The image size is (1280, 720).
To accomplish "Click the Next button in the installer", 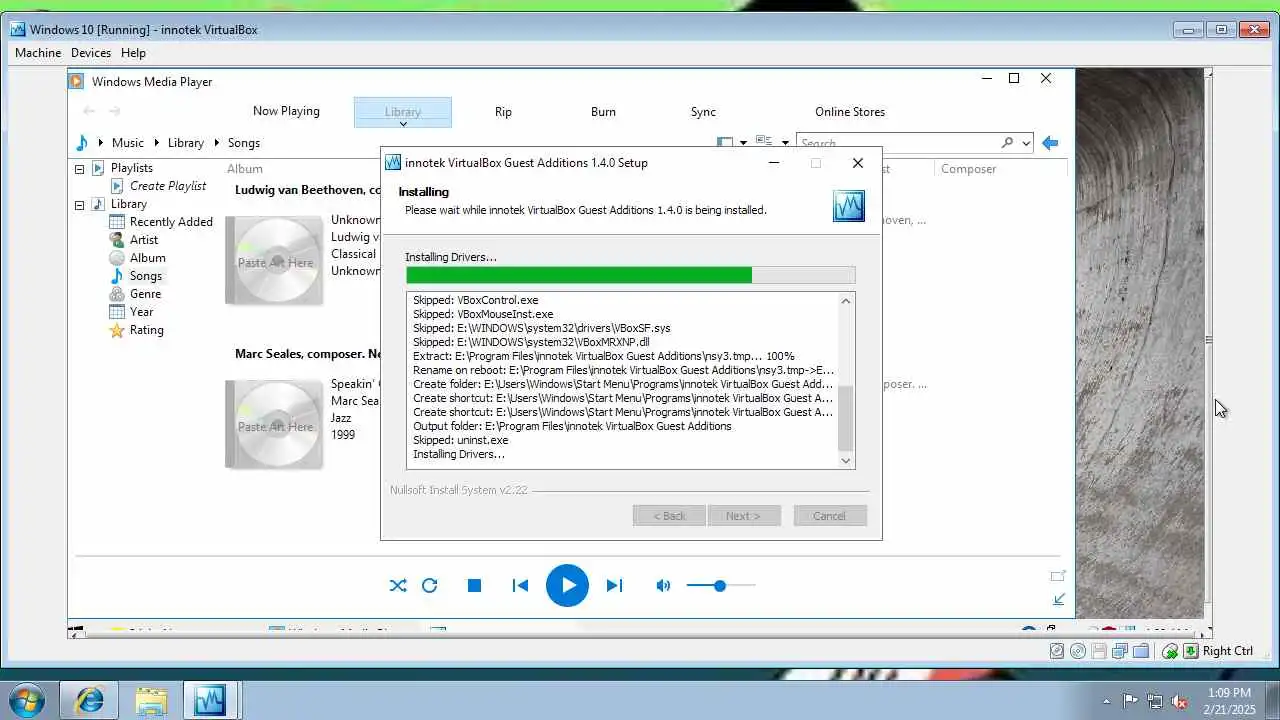I will click(x=743, y=516).
